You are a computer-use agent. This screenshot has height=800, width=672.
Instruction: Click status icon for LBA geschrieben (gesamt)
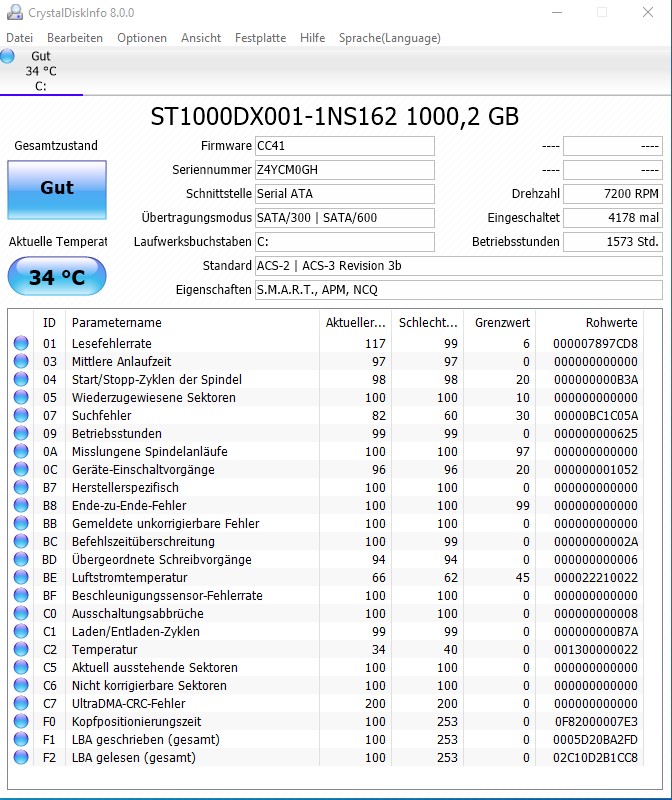tap(21, 739)
